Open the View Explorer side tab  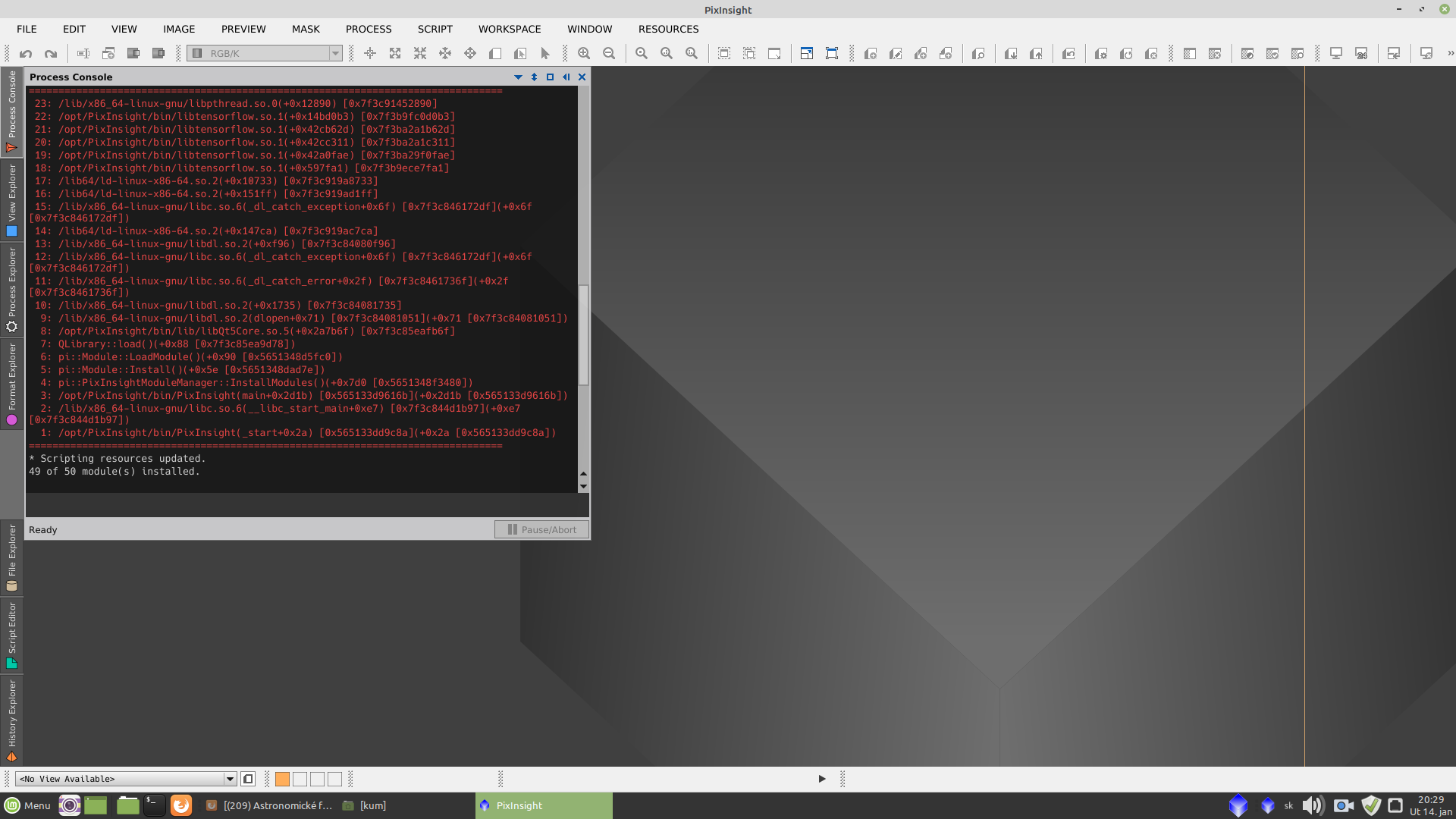pos(11,200)
